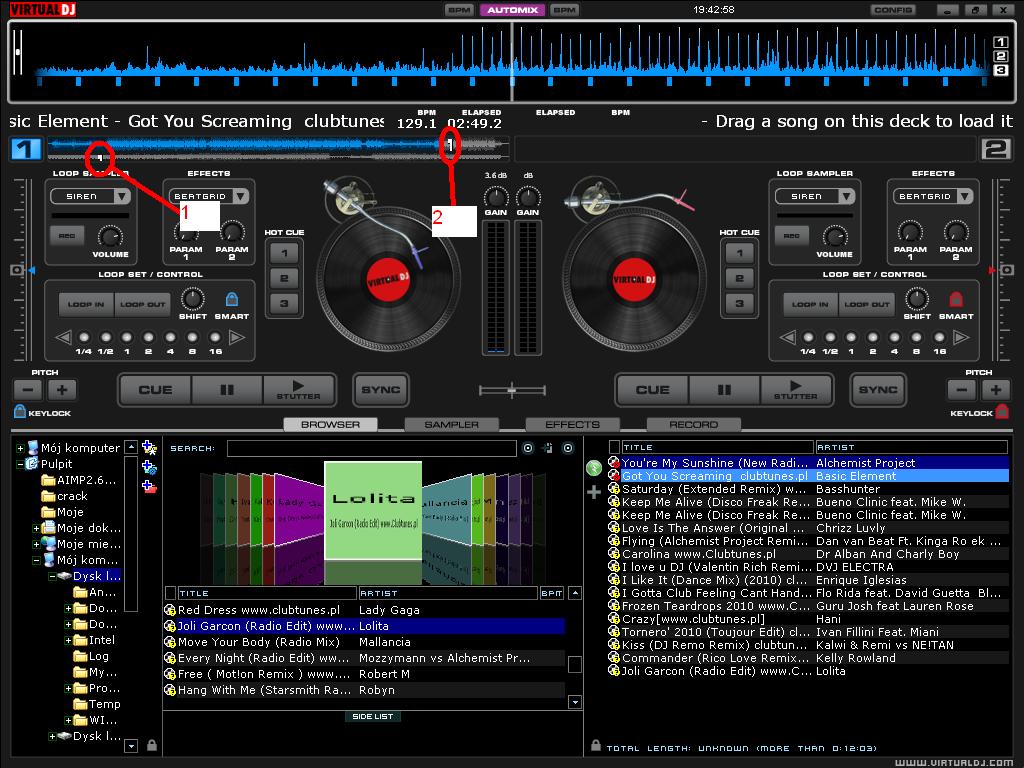Trigger hot cue 3 on deck 1

point(284,303)
